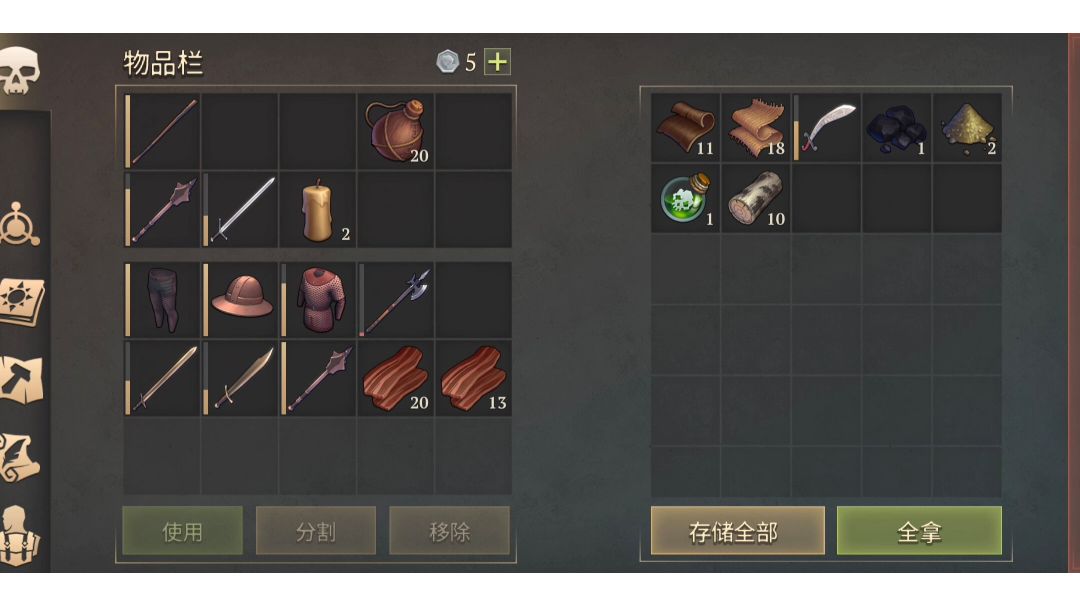This screenshot has width=1080, height=606.
Task: Click the 分割 (Split) button
Action: click(316, 531)
